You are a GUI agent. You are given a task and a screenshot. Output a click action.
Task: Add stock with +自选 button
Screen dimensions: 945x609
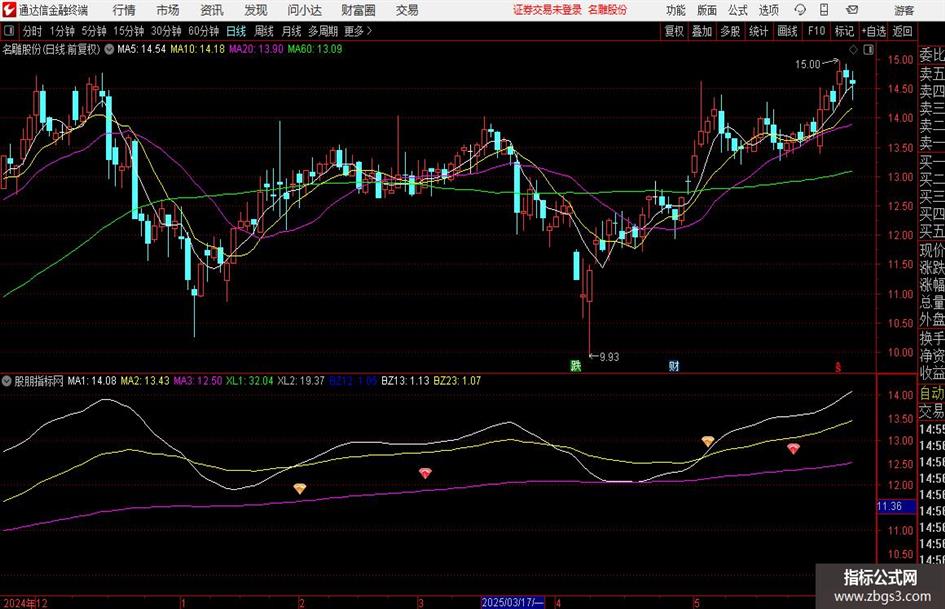point(874,31)
